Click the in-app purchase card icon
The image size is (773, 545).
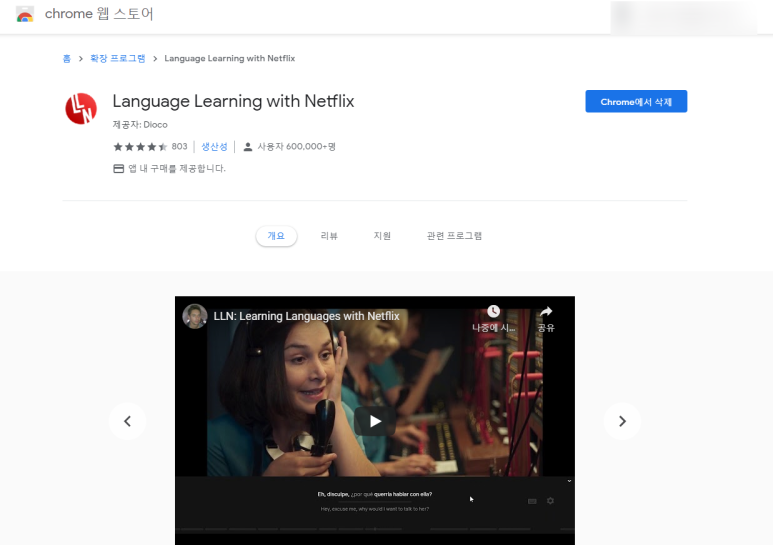pyautogui.click(x=118, y=169)
